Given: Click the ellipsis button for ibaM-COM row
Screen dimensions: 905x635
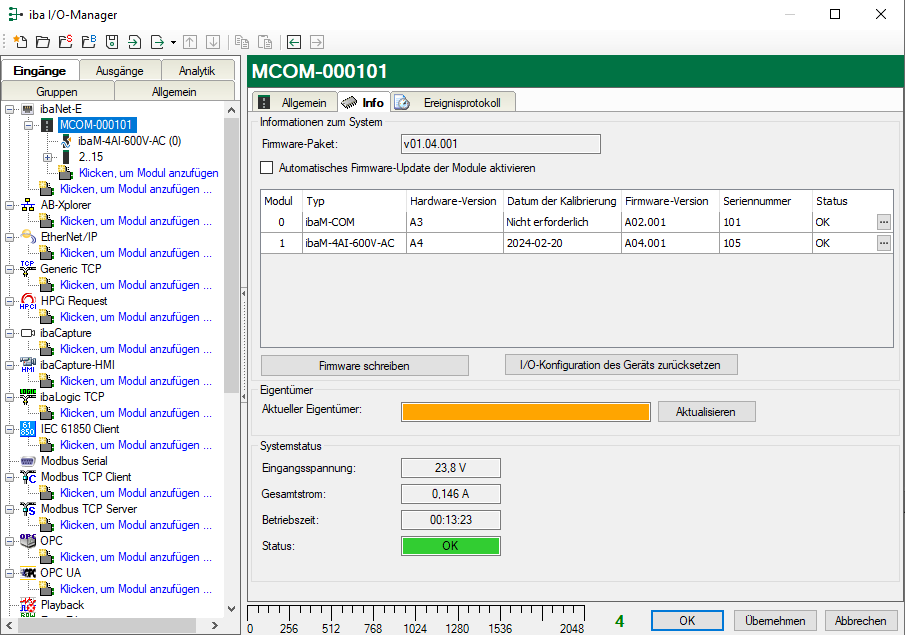Looking at the screenshot, I should coord(883,221).
